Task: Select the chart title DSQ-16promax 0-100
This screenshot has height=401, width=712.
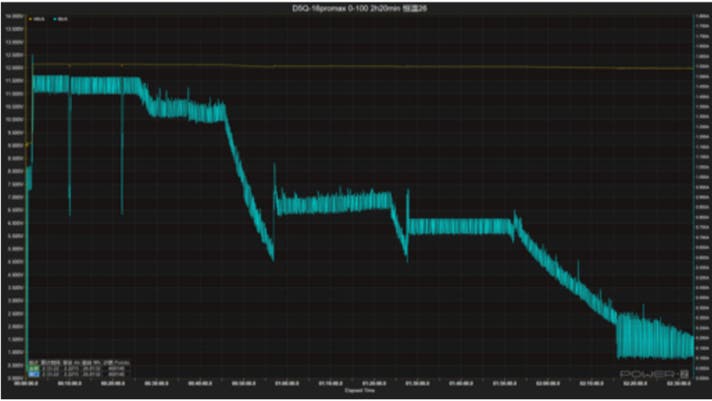Action: (356, 7)
